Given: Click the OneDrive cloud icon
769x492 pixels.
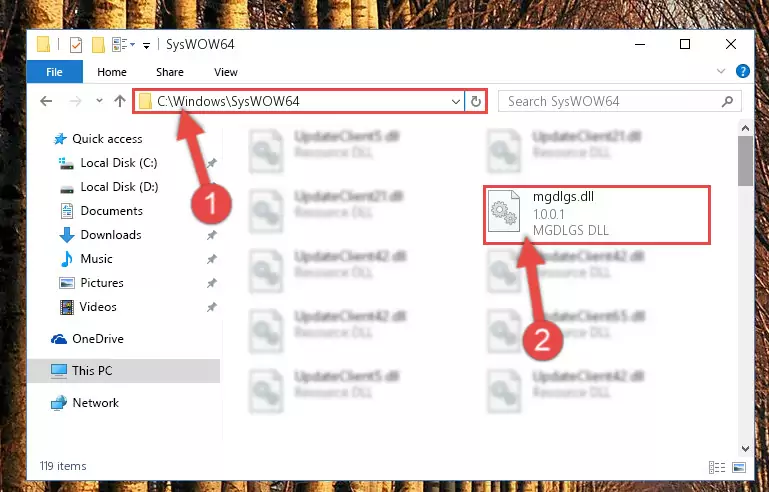Looking at the screenshot, I should point(59,339).
